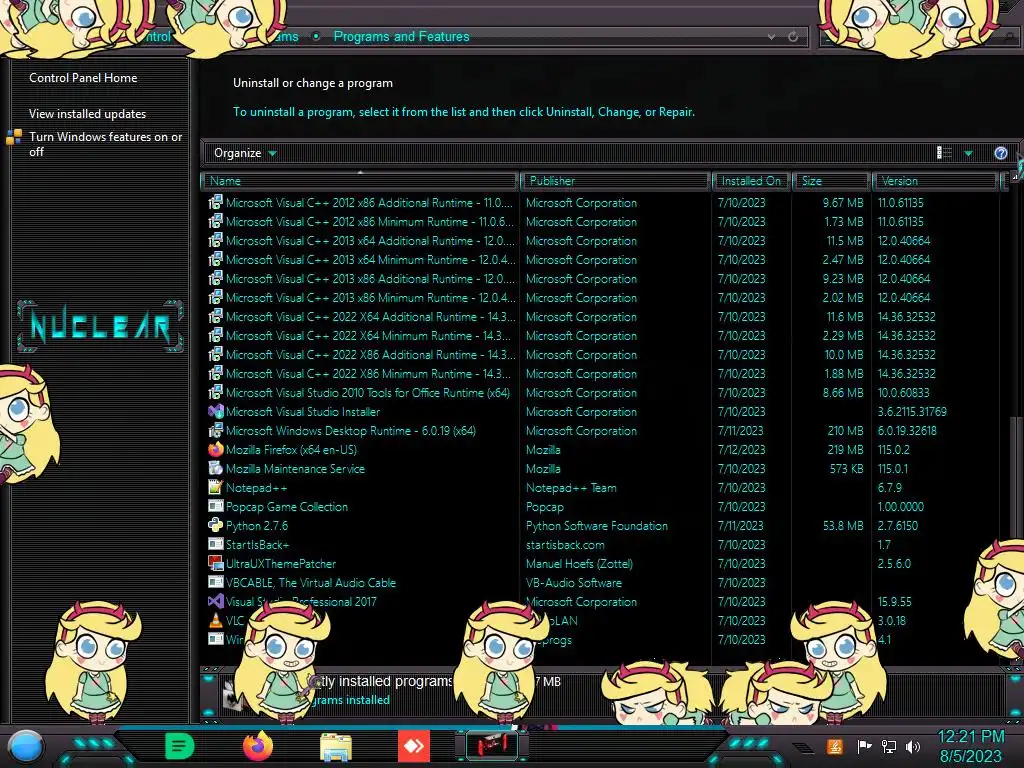1024x768 pixels.
Task: Click the 53.8 MB size cell
Action: click(842, 526)
